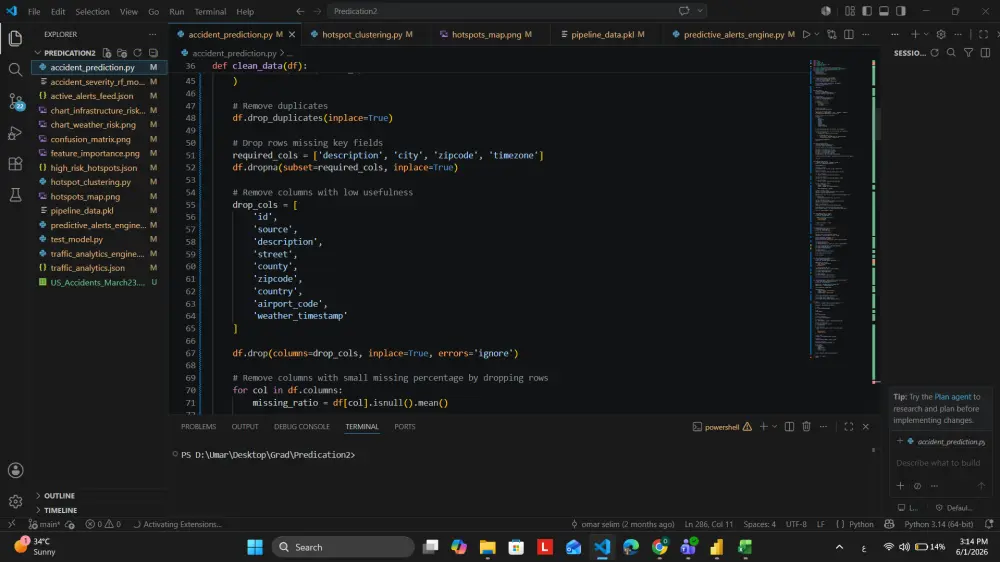The width and height of the screenshot is (1000, 562).
Task: Open the Run and Debug view
Action: click(x=15, y=133)
